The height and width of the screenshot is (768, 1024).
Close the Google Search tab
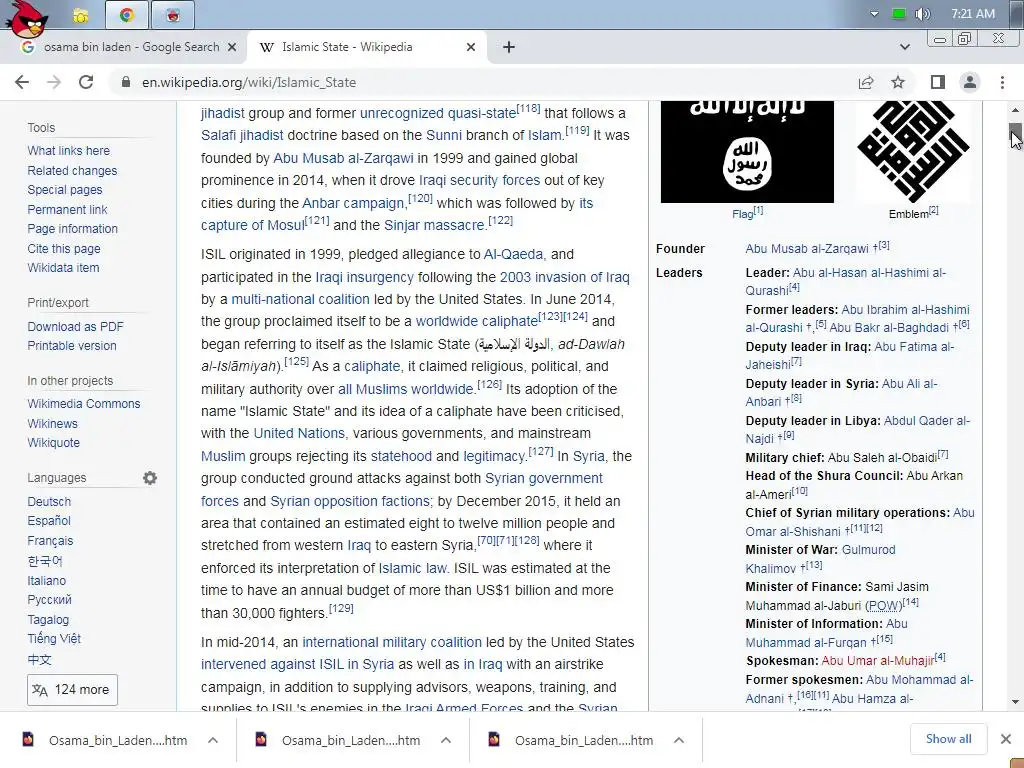232,47
